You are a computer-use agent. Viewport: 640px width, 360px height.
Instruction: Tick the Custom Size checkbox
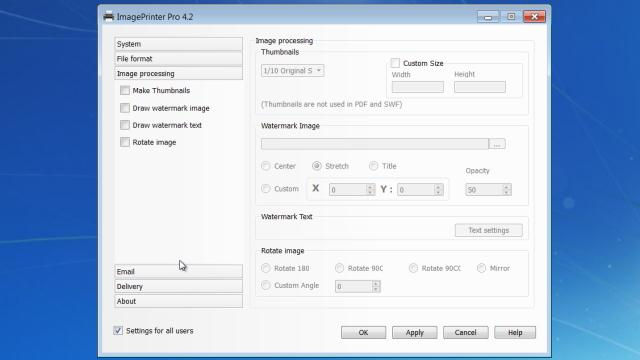tap(395, 63)
